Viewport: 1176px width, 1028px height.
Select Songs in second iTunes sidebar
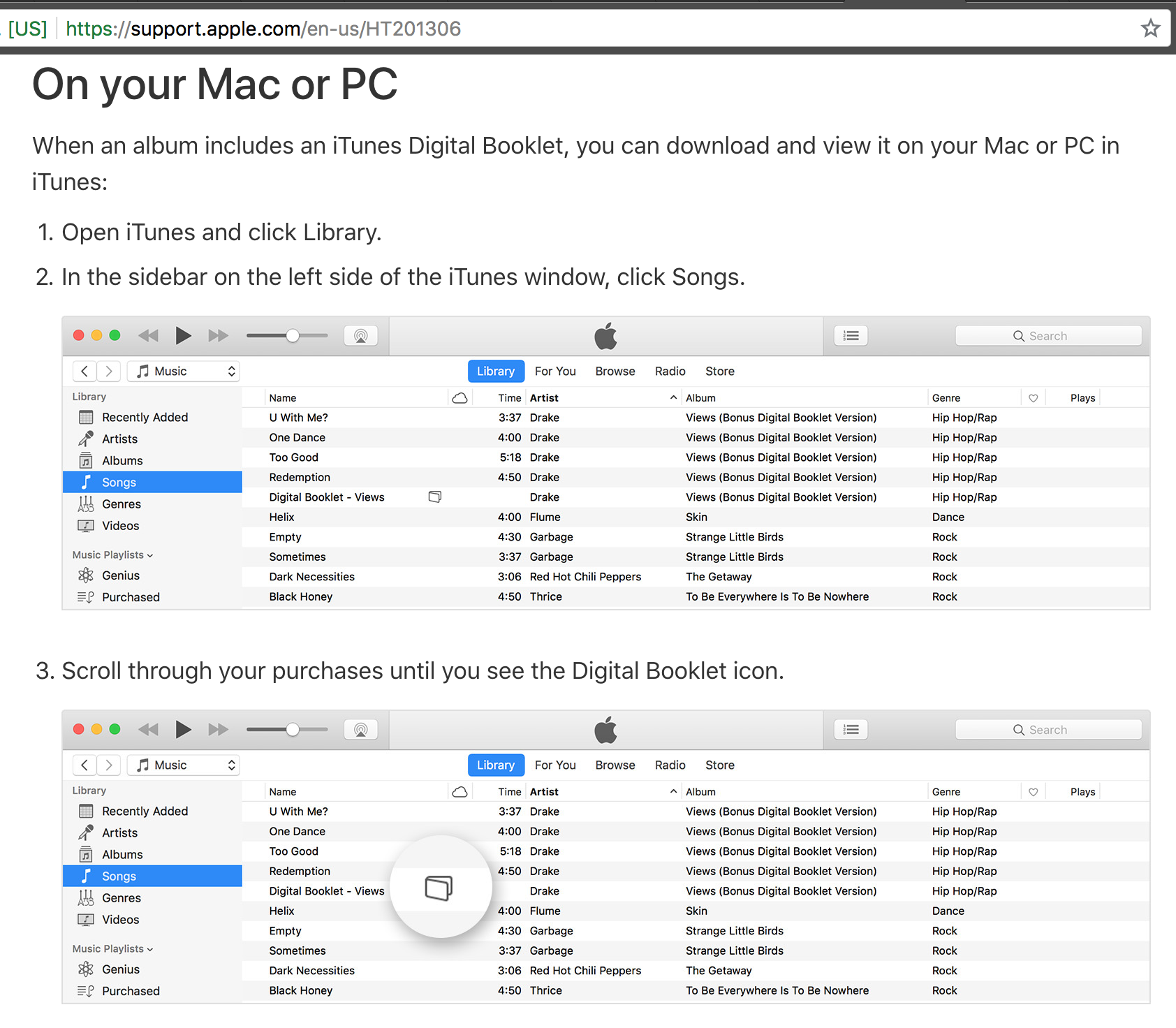coord(152,876)
